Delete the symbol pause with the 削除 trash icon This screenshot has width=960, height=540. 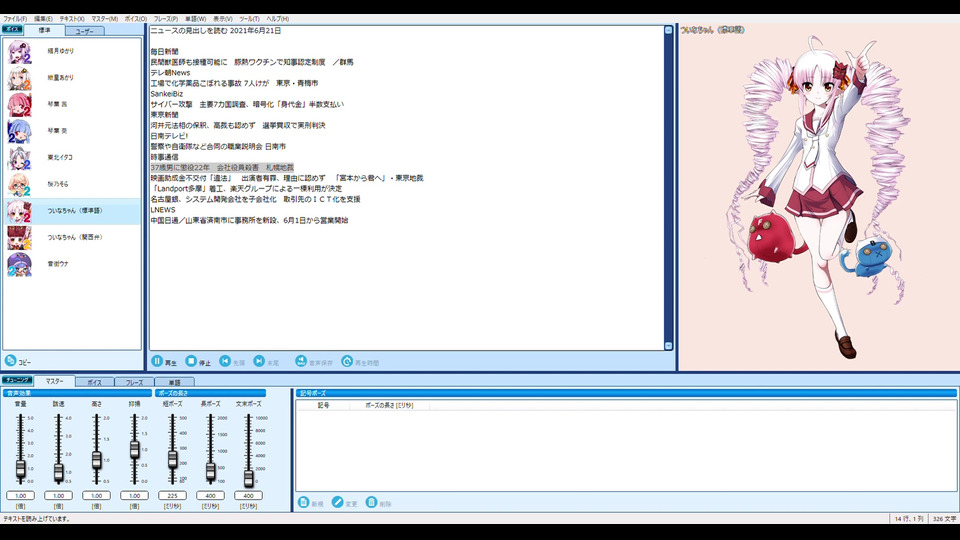pos(371,502)
